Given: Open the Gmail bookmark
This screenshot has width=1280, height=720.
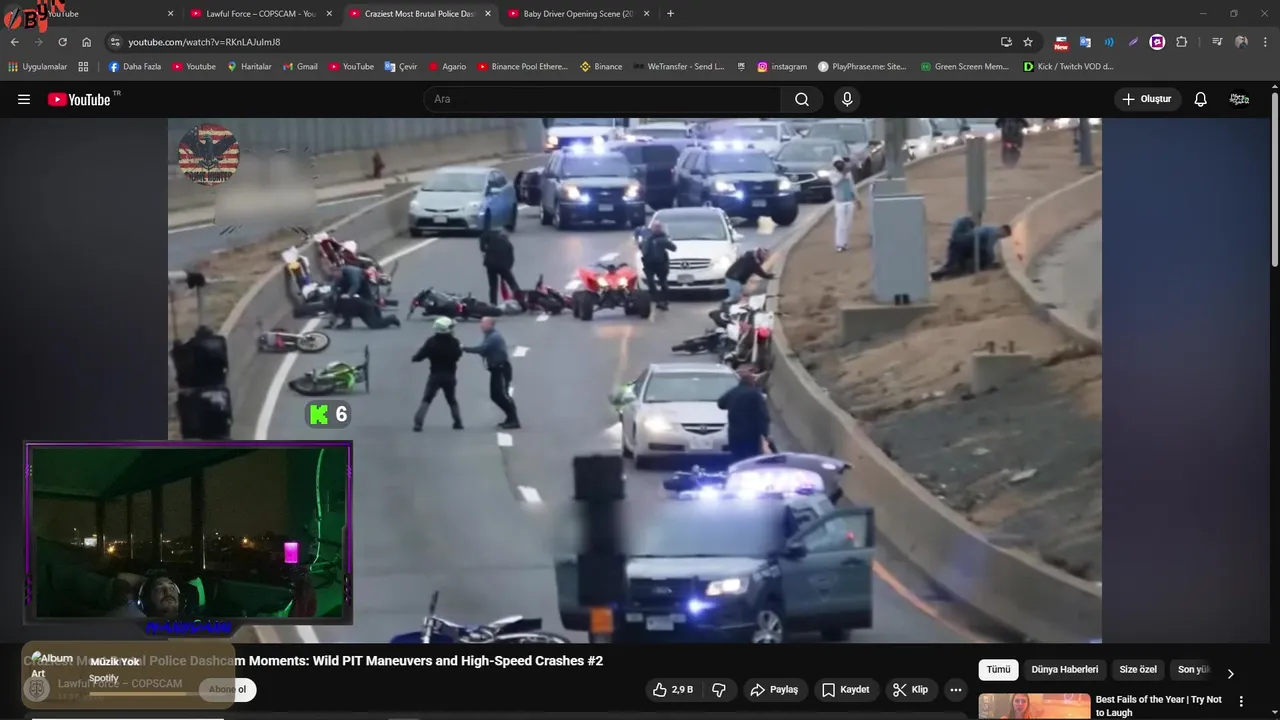Looking at the screenshot, I should (299, 67).
